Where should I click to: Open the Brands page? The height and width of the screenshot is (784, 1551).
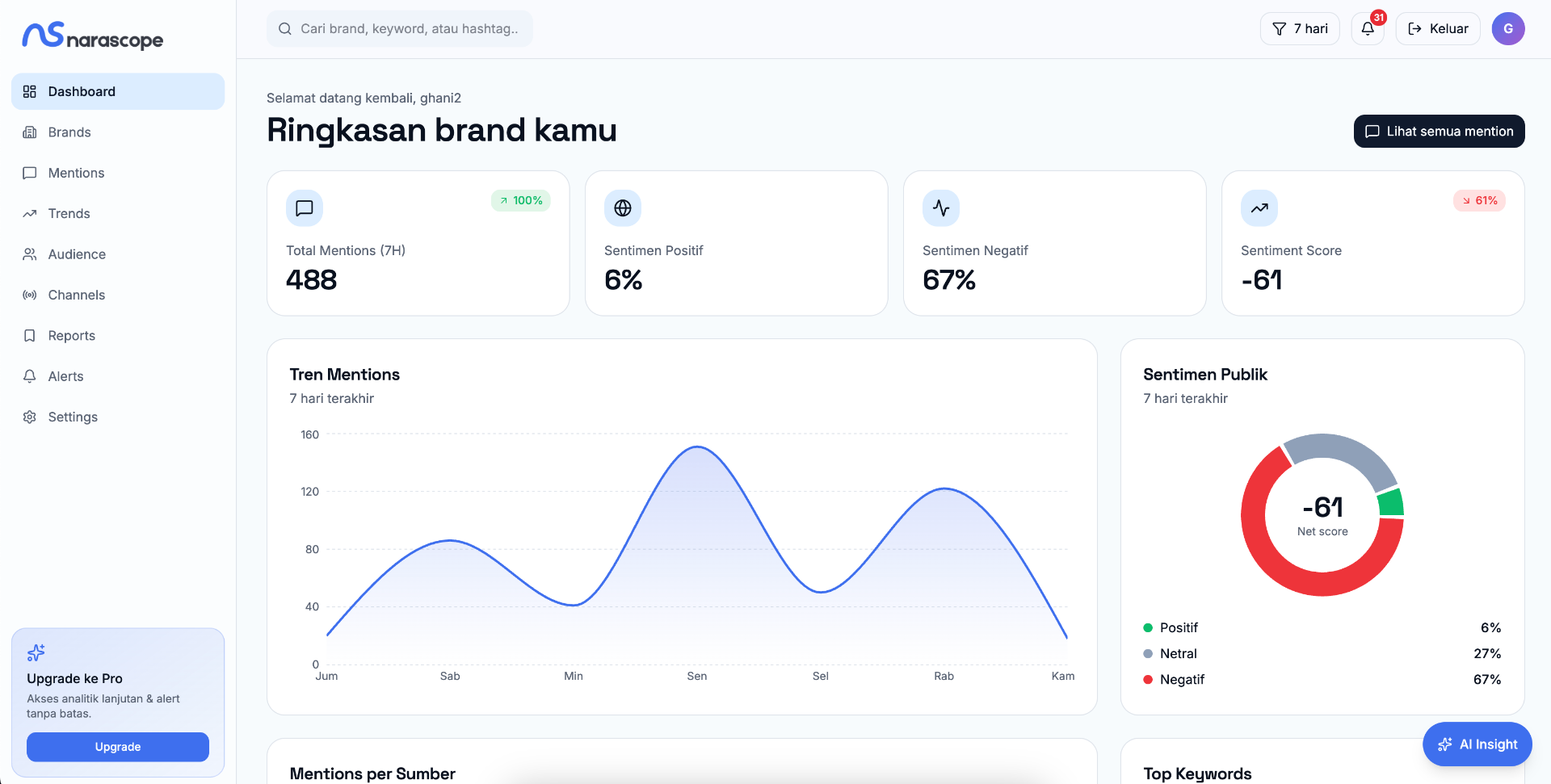(x=118, y=132)
